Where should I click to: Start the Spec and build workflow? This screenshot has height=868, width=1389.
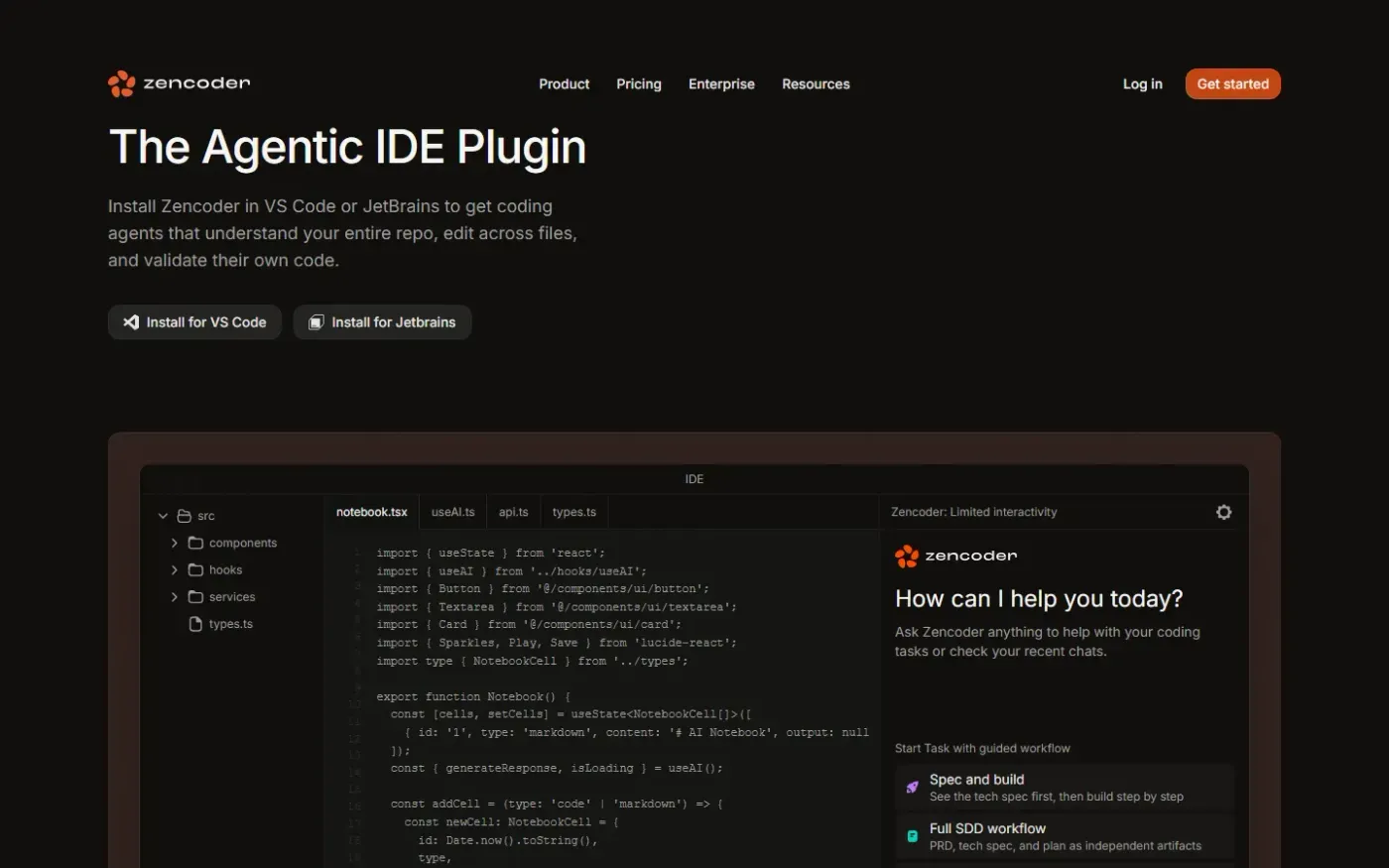1065,788
